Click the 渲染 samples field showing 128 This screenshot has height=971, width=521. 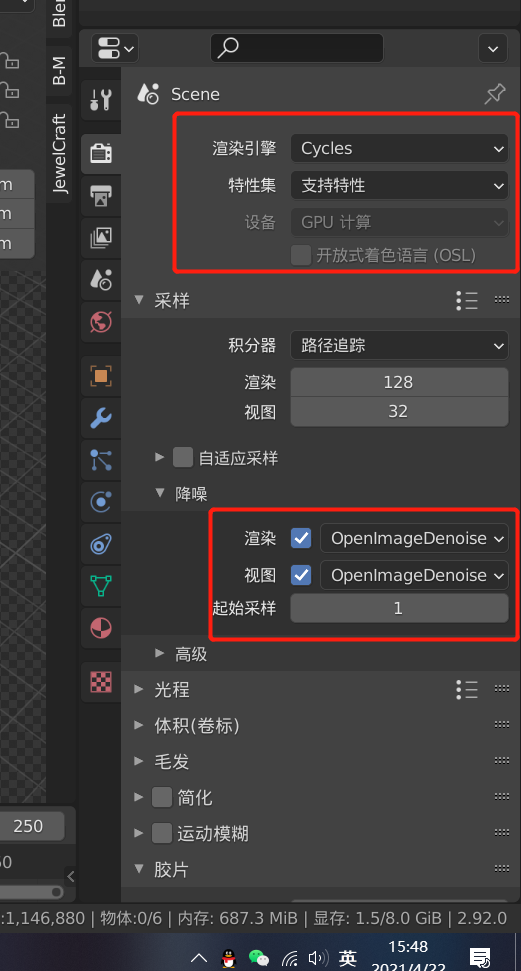tap(399, 382)
